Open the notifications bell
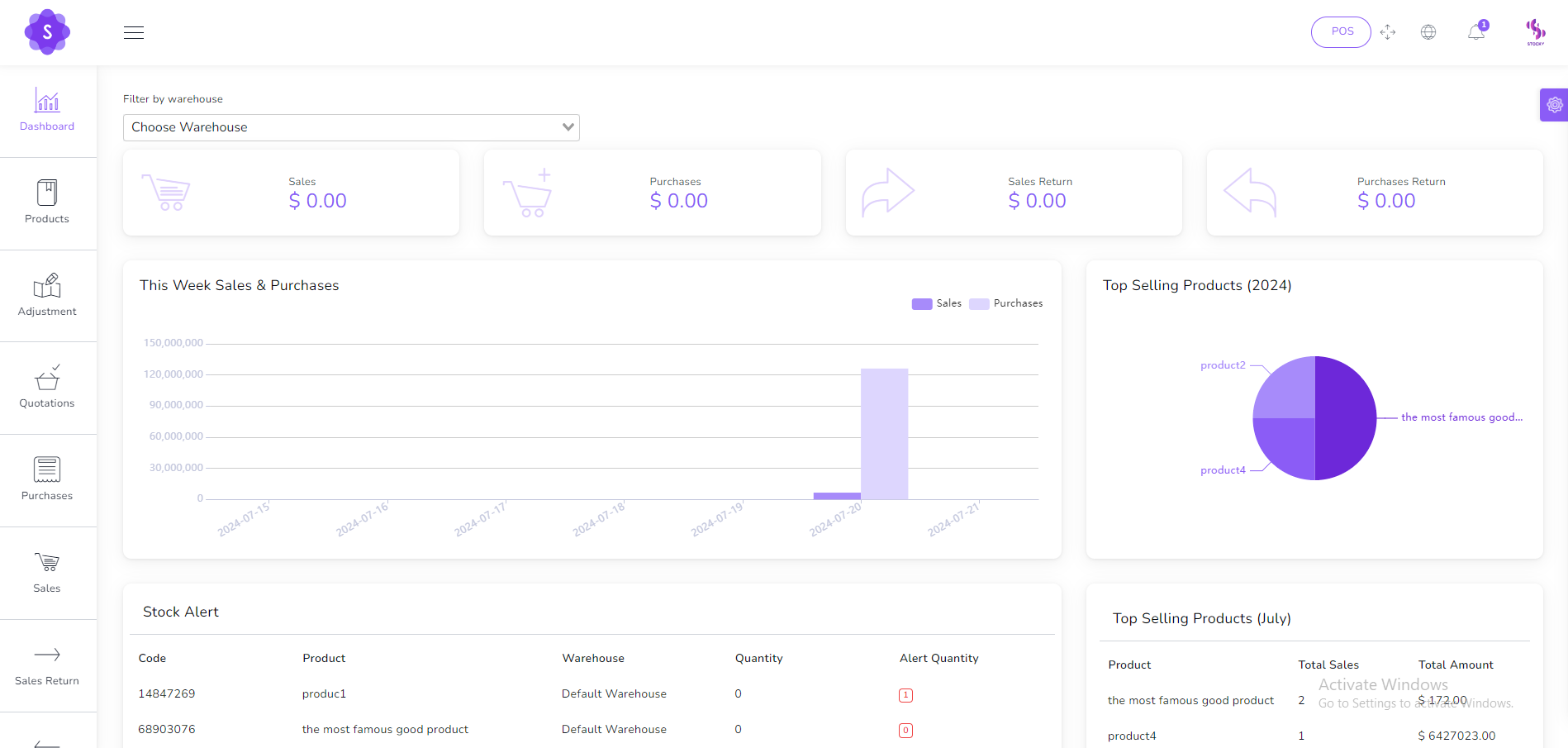This screenshot has height=748, width=1568. click(x=1476, y=32)
